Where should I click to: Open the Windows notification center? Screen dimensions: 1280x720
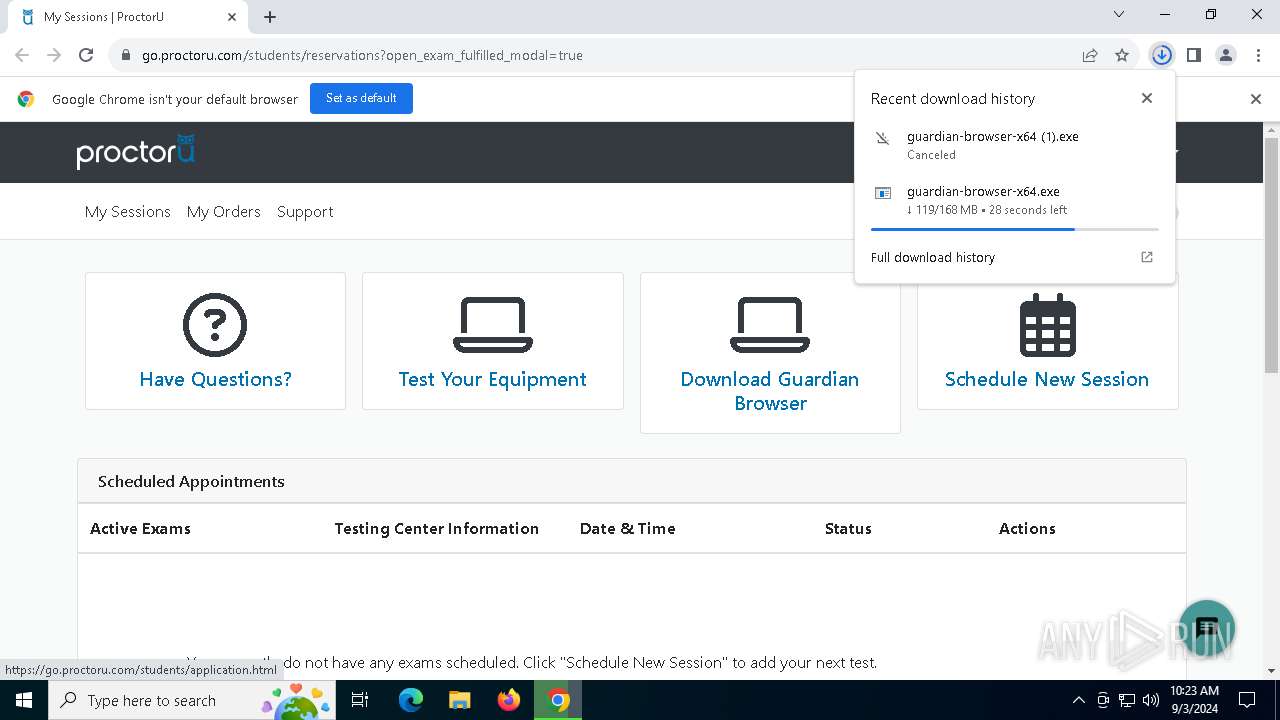point(1248,700)
